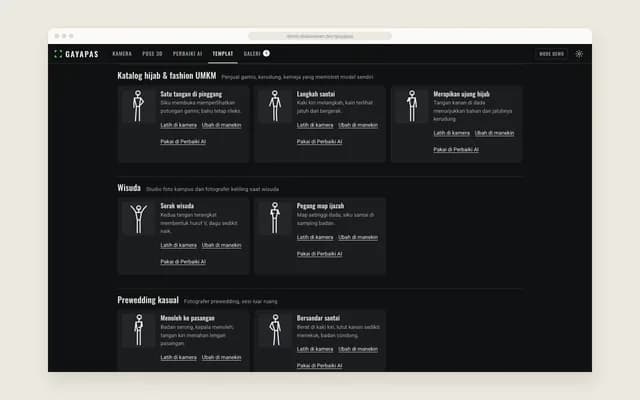Click the 'Bersandar santai' card title

[318, 318]
